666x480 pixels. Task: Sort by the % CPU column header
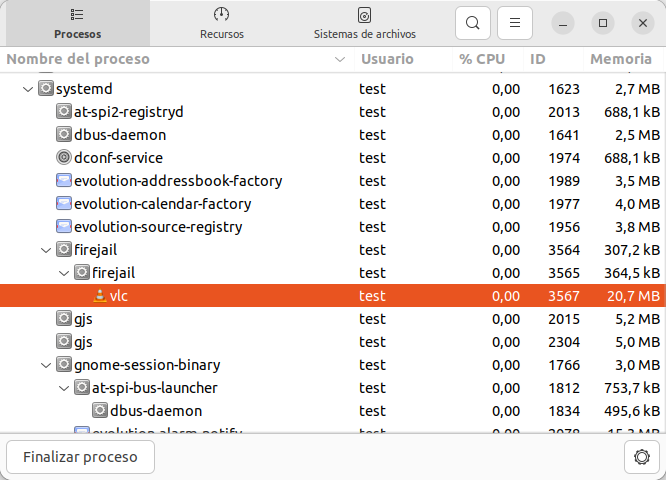coord(481,59)
